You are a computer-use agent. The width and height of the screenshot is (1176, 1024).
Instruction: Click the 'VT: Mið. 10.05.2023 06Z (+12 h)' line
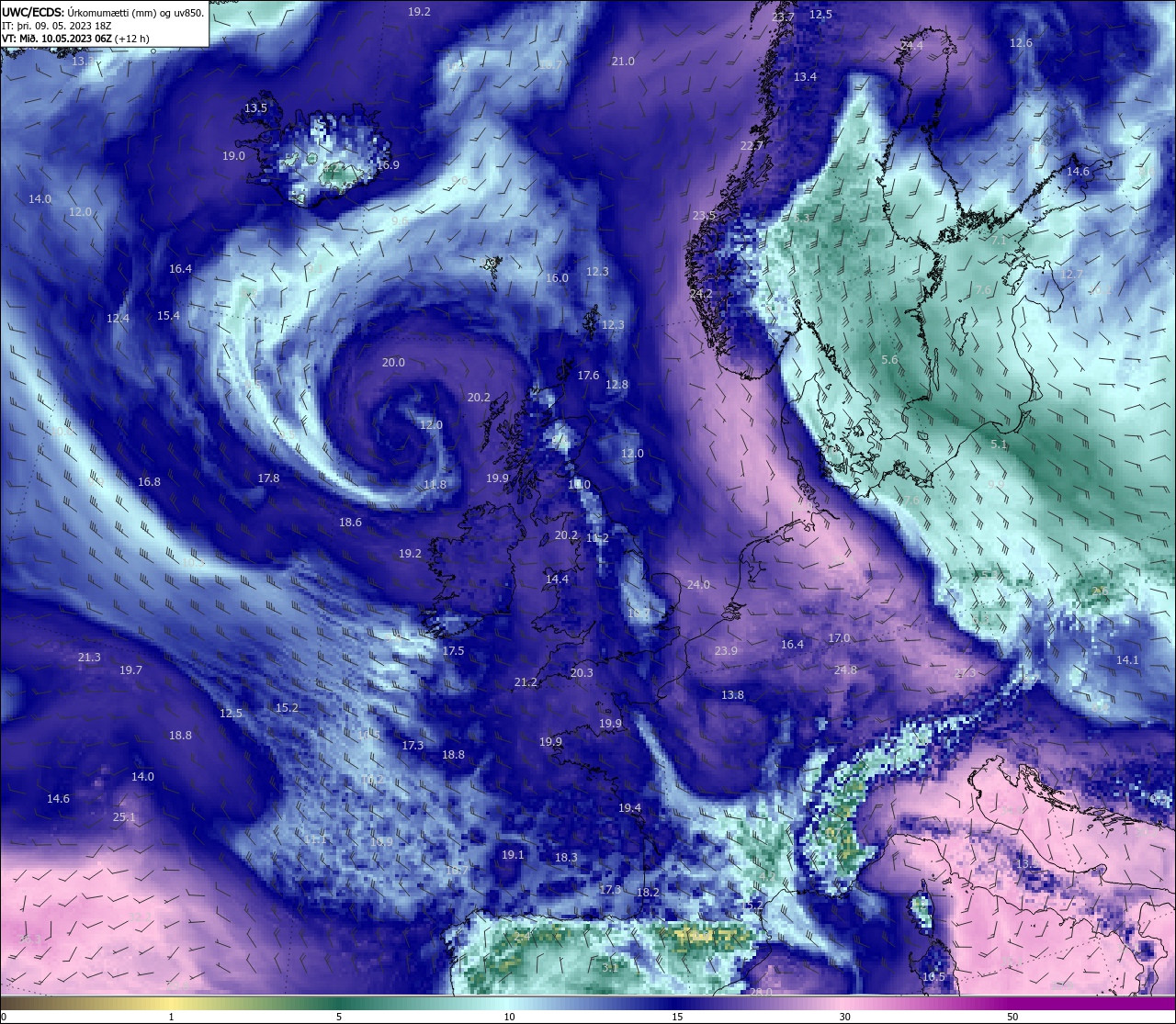(75, 39)
